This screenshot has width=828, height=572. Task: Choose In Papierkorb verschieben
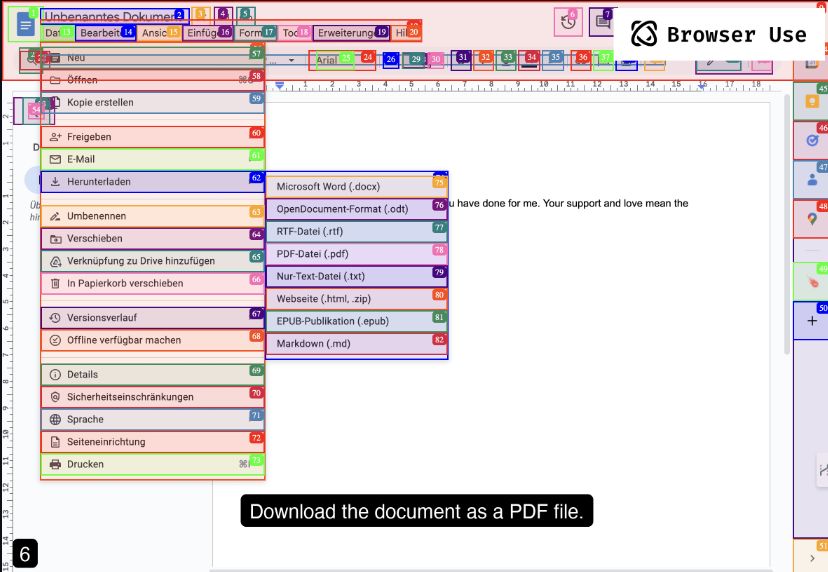(x=153, y=283)
